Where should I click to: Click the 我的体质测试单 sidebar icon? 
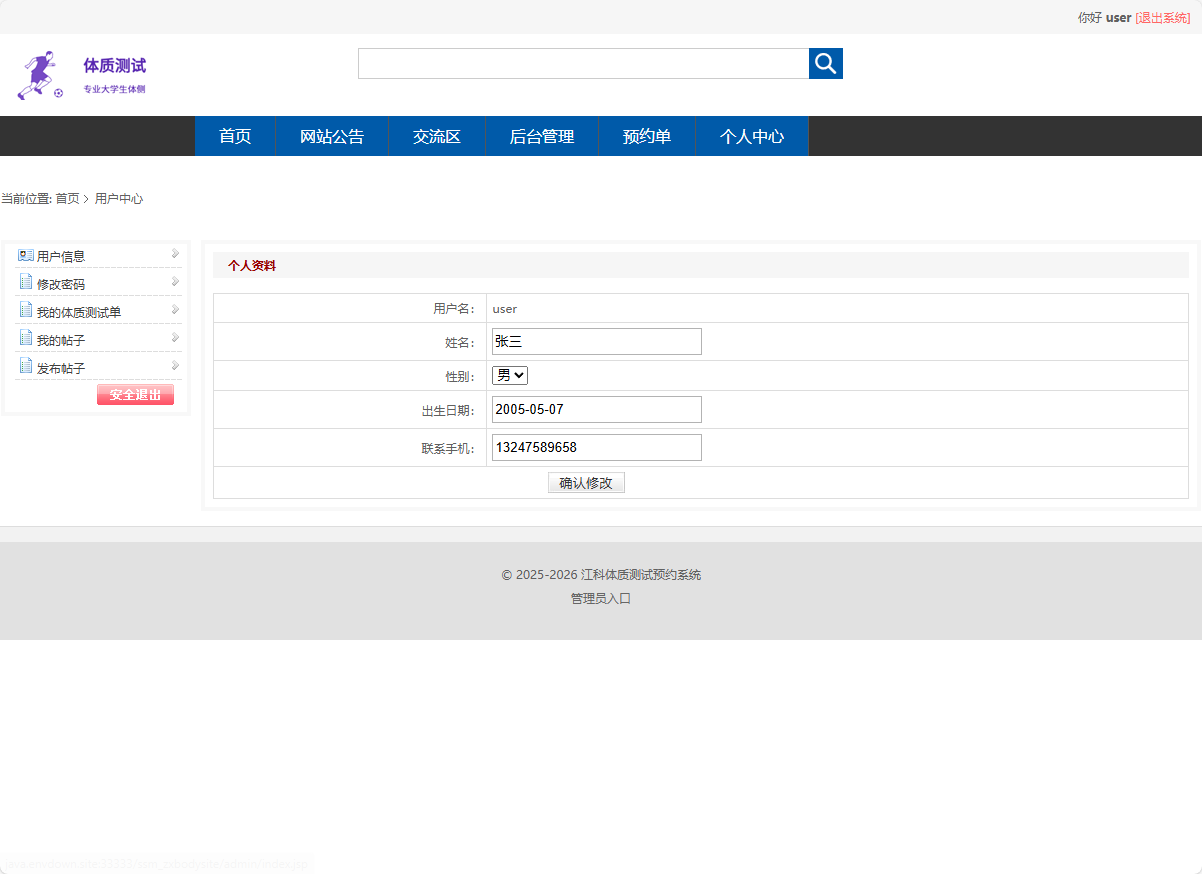coord(25,311)
